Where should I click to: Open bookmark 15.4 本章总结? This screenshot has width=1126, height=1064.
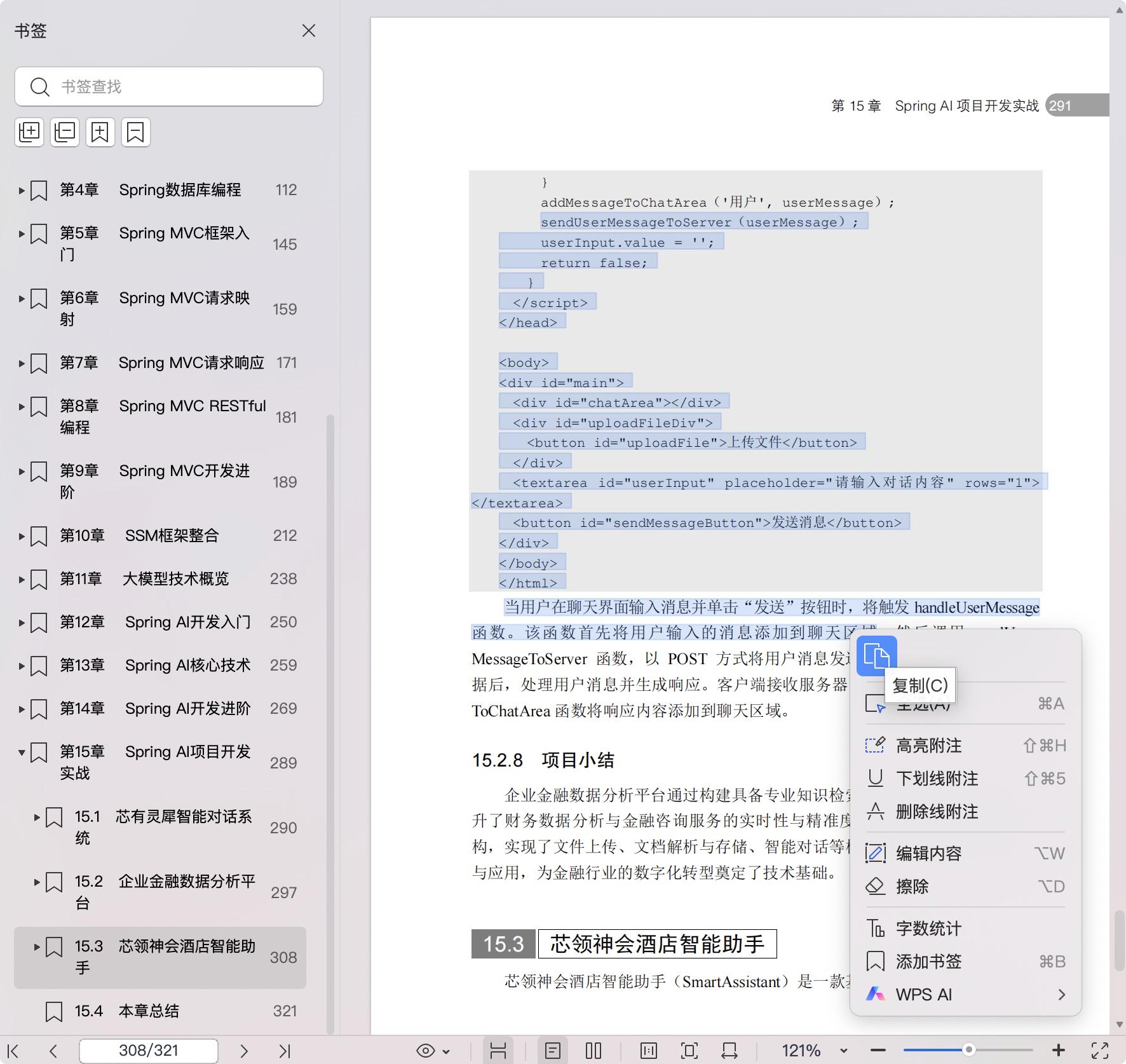point(149,1011)
